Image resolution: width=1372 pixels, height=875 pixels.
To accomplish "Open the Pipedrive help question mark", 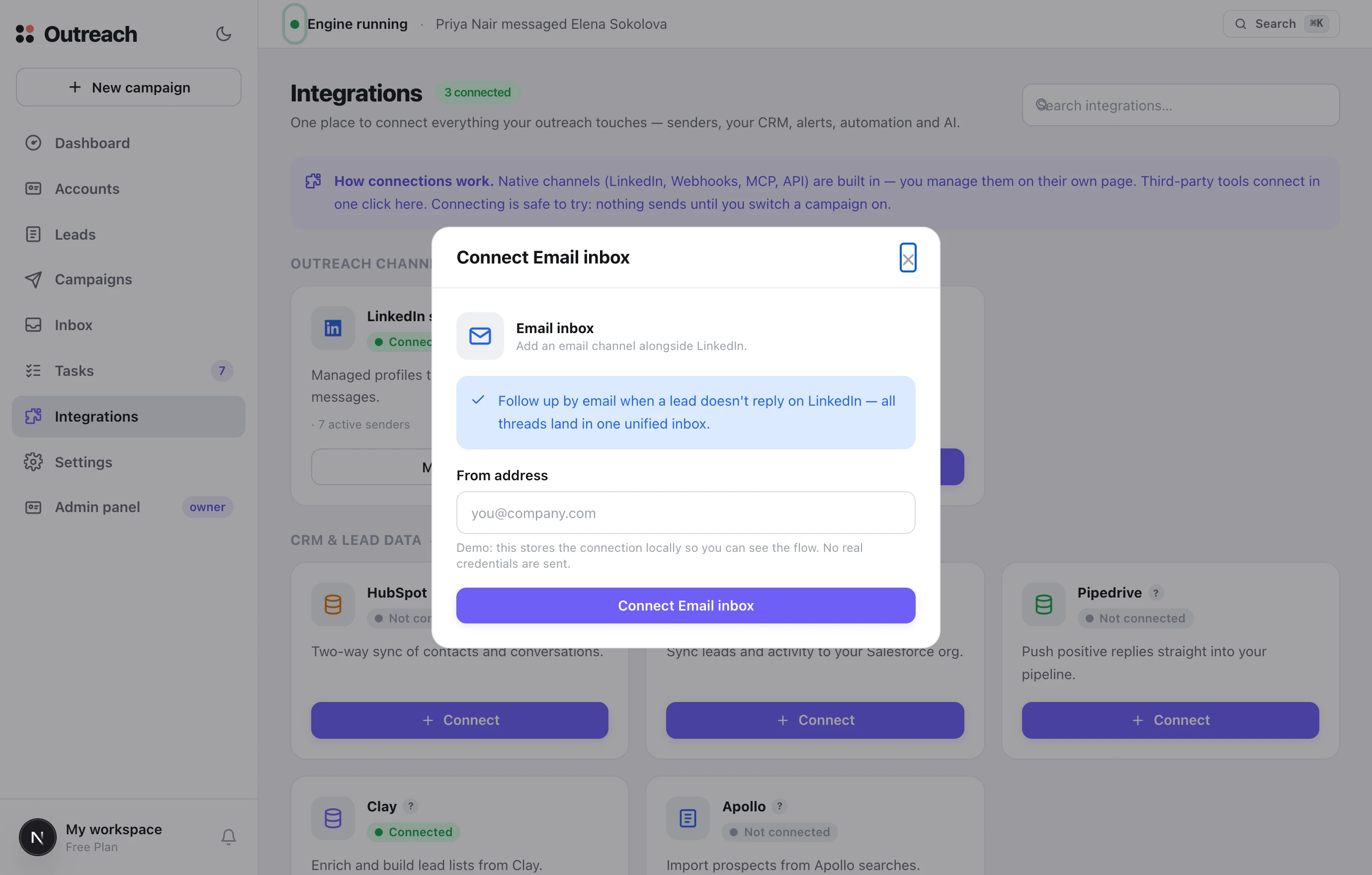I will point(1155,593).
